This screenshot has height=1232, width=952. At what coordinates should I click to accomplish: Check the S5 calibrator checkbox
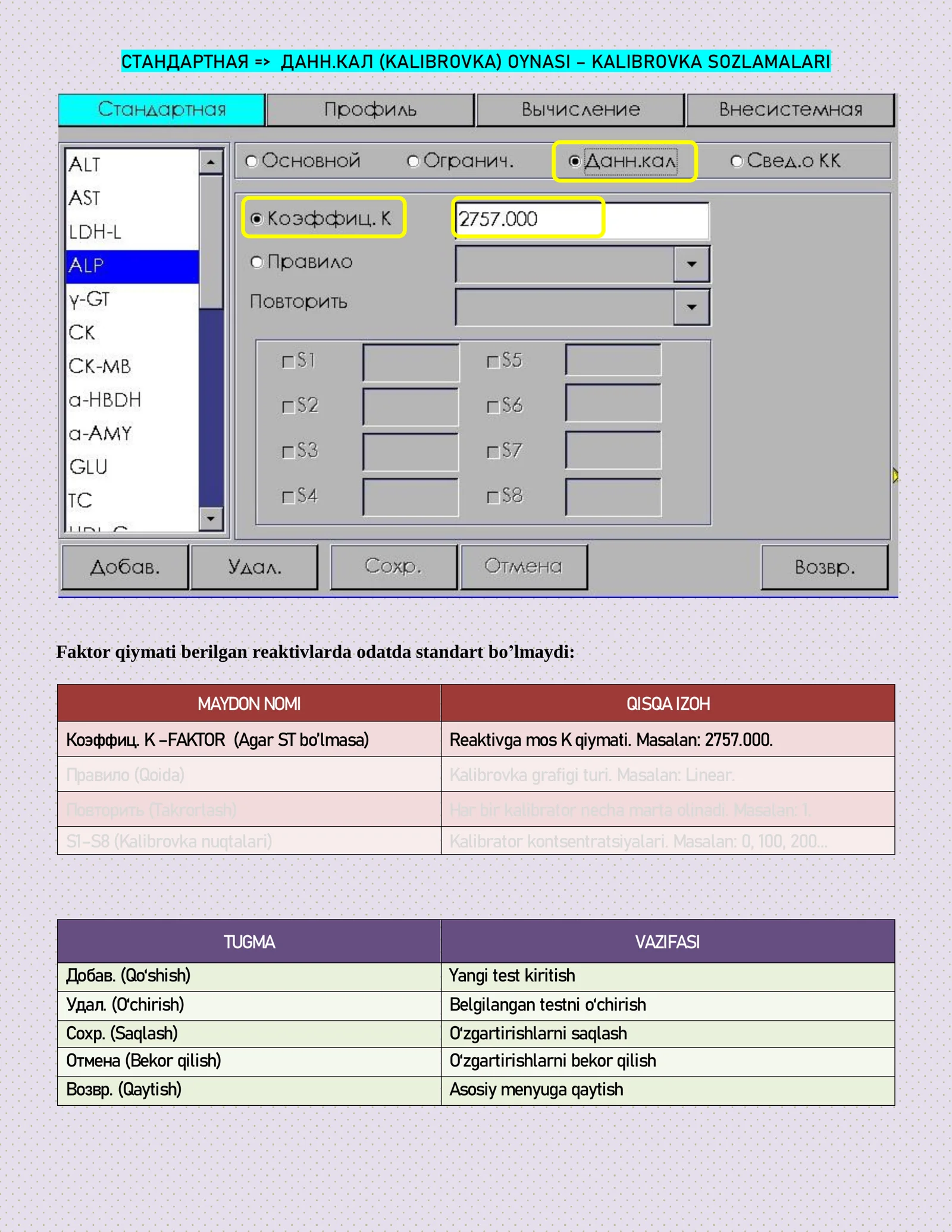coord(493,362)
